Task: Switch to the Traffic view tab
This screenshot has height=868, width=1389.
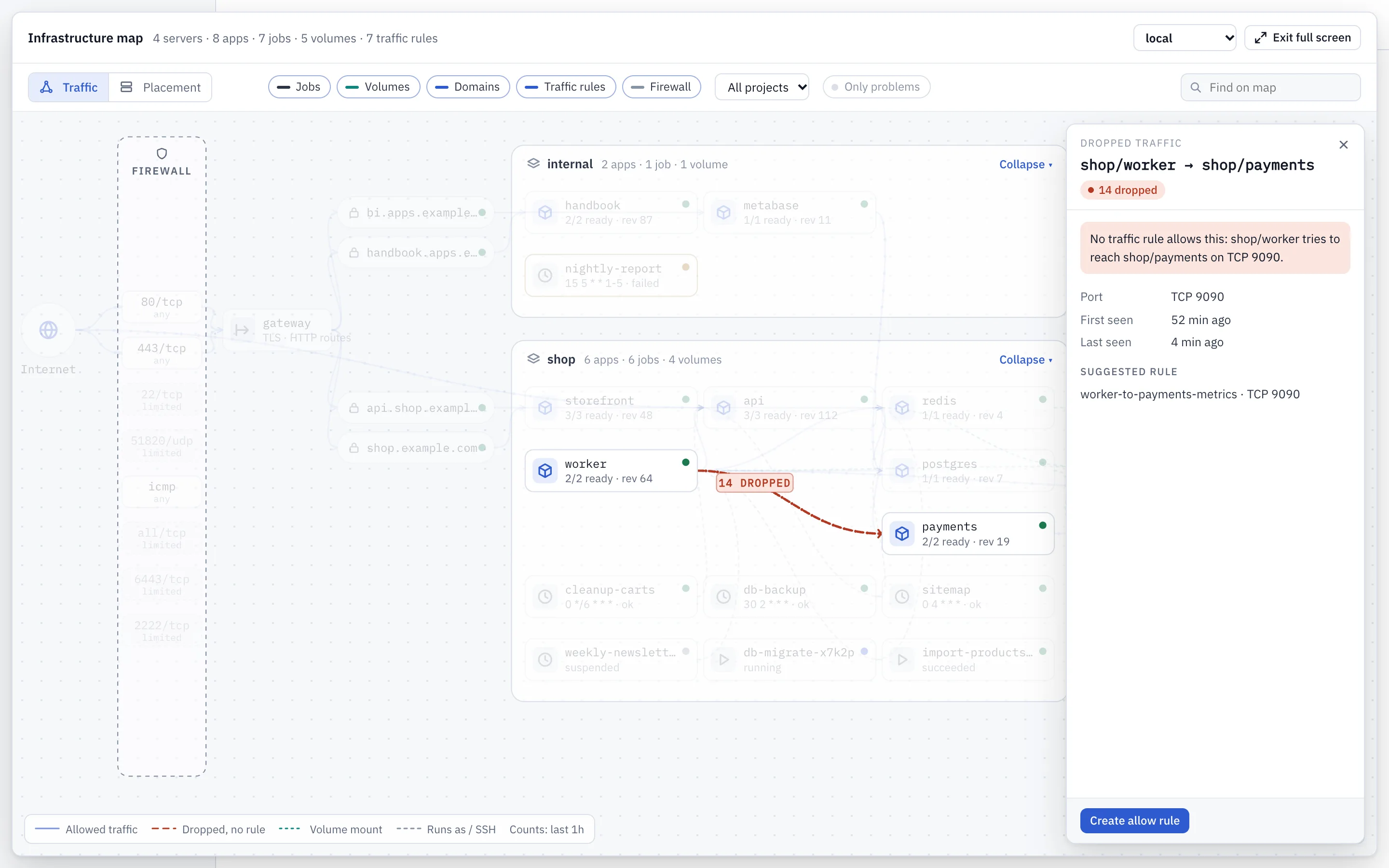Action: pos(68,87)
